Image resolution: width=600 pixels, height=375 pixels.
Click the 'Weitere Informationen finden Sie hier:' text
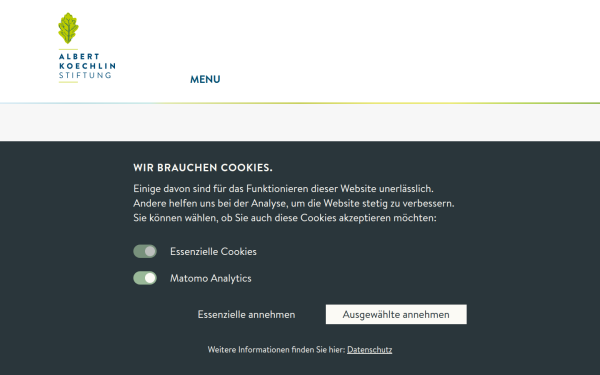276,350
